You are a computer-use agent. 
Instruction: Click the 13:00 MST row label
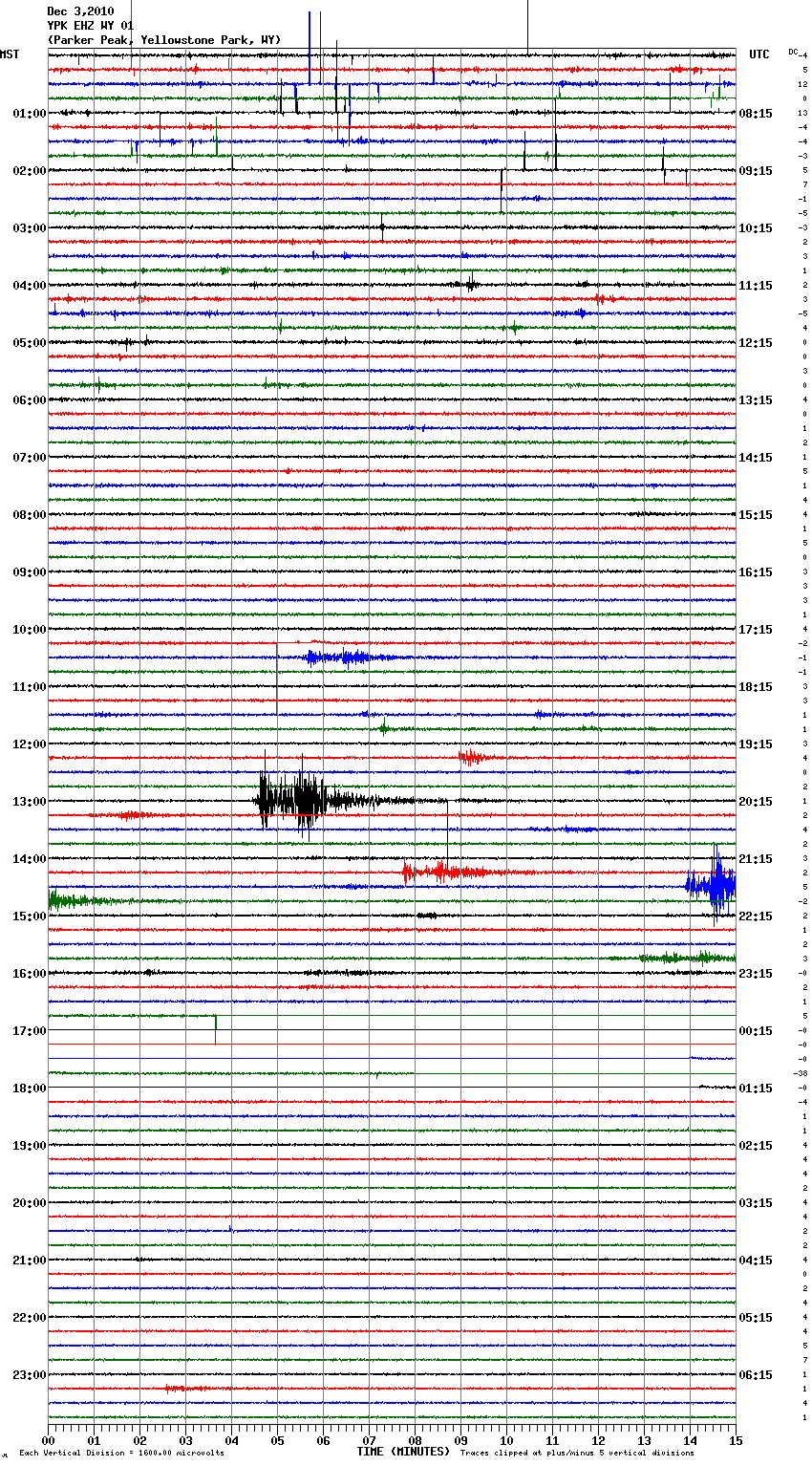30,802
